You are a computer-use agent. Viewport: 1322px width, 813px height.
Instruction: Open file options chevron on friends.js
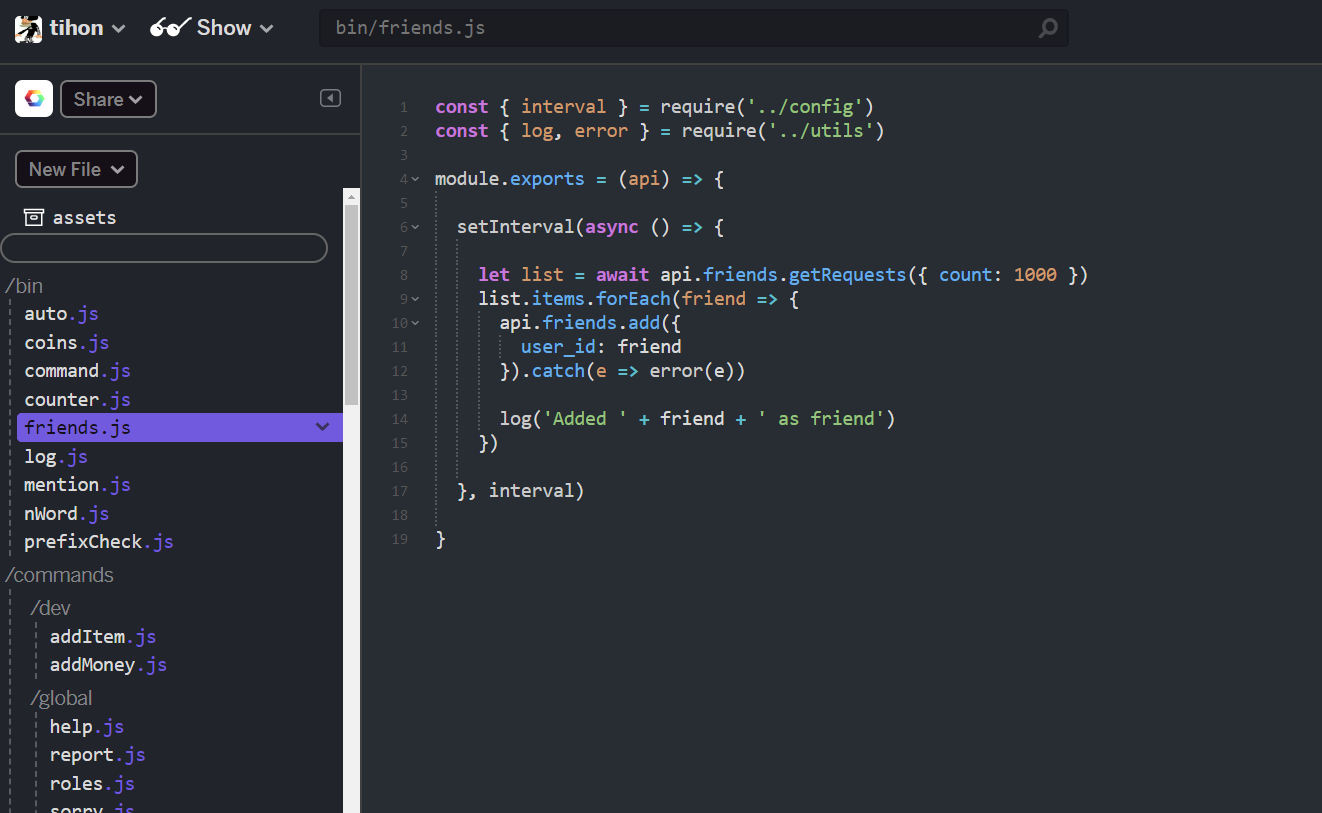pos(322,427)
